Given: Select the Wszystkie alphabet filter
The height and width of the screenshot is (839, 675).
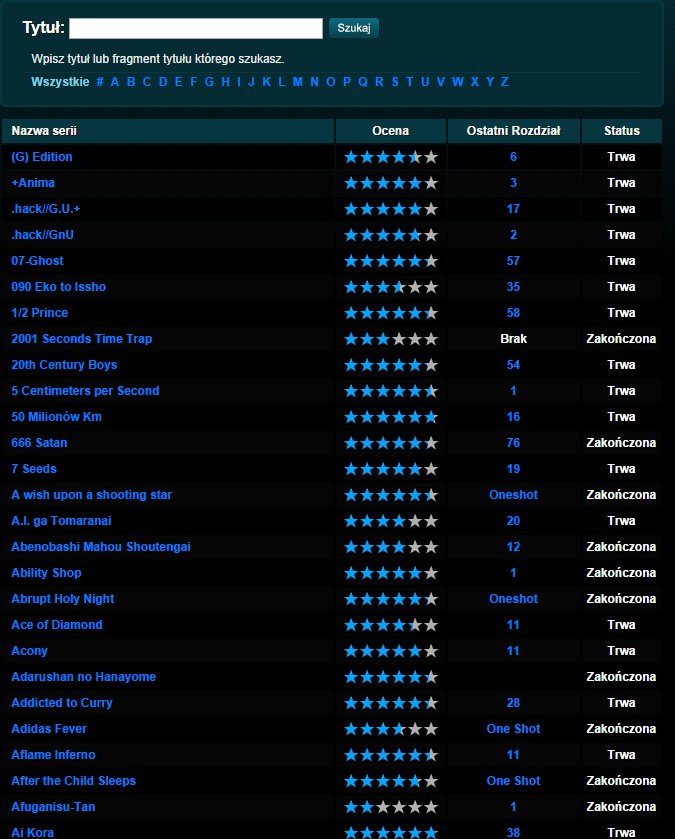Looking at the screenshot, I should (x=60, y=82).
